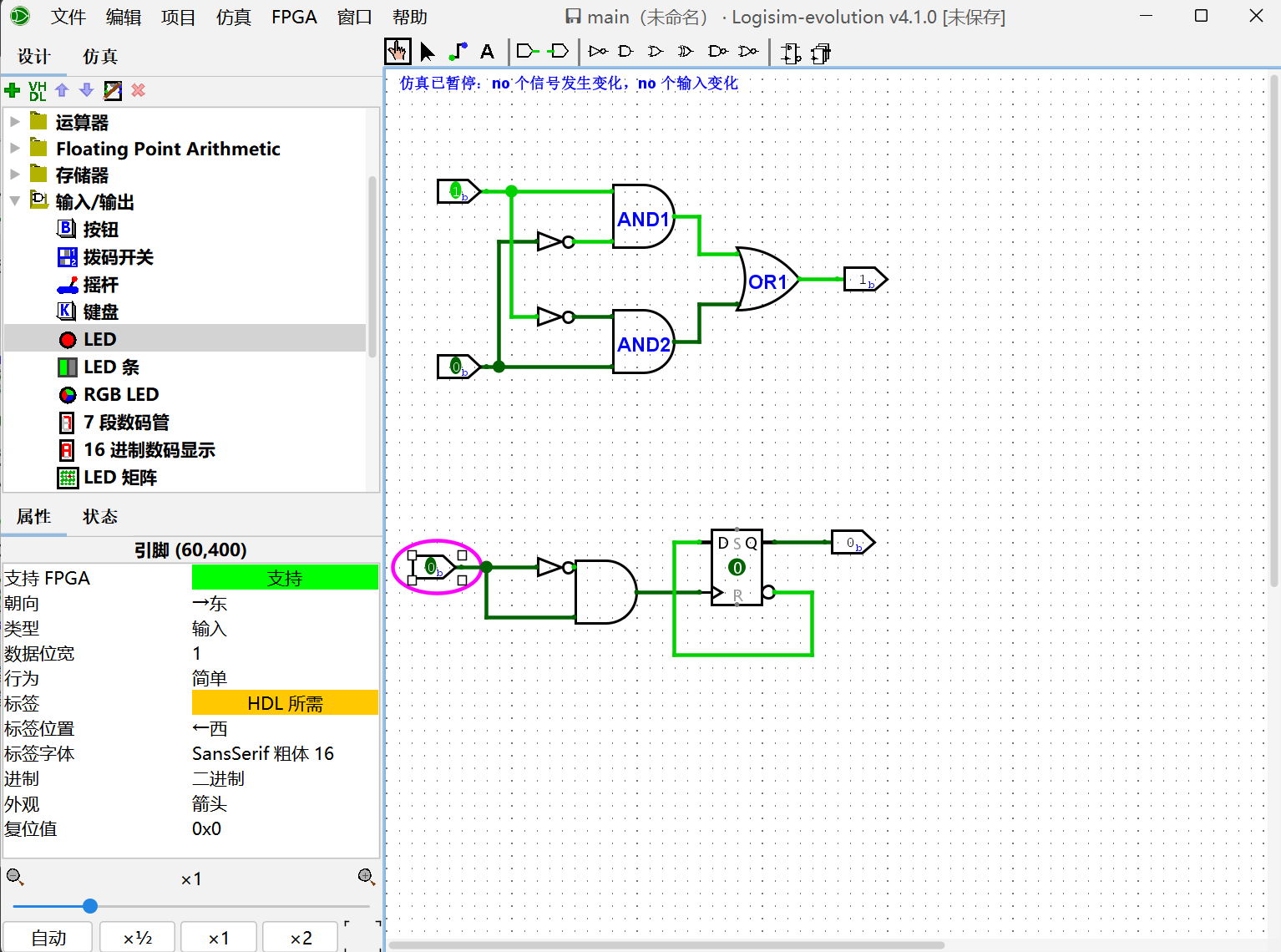Switch to the 设计 tab

tap(34, 56)
